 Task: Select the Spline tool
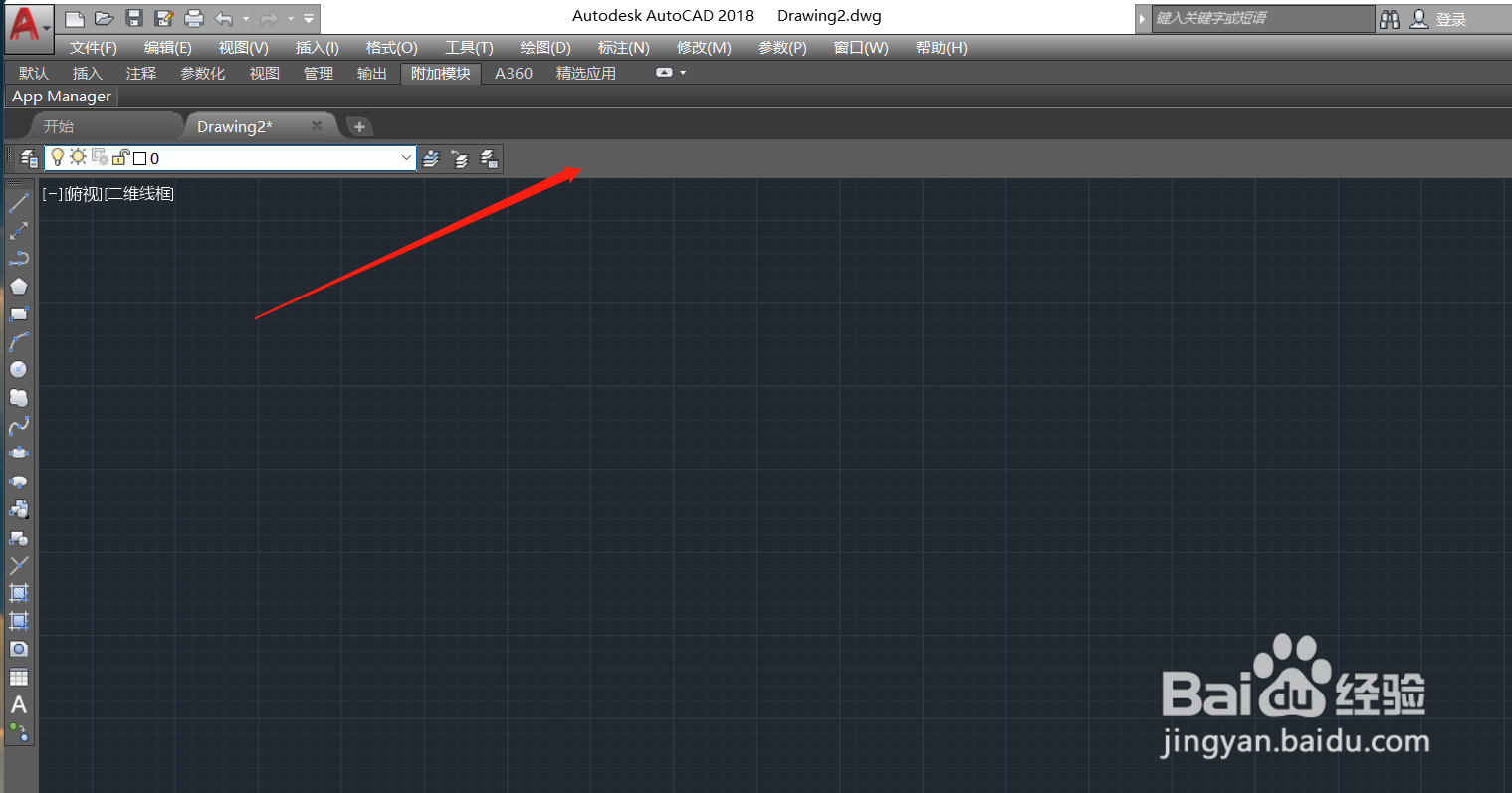18,426
